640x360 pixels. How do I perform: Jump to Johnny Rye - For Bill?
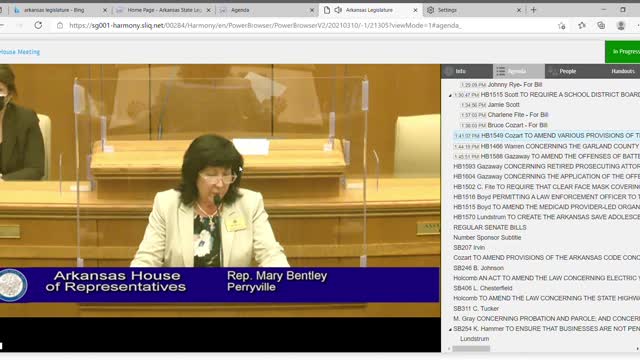[x=514, y=84]
